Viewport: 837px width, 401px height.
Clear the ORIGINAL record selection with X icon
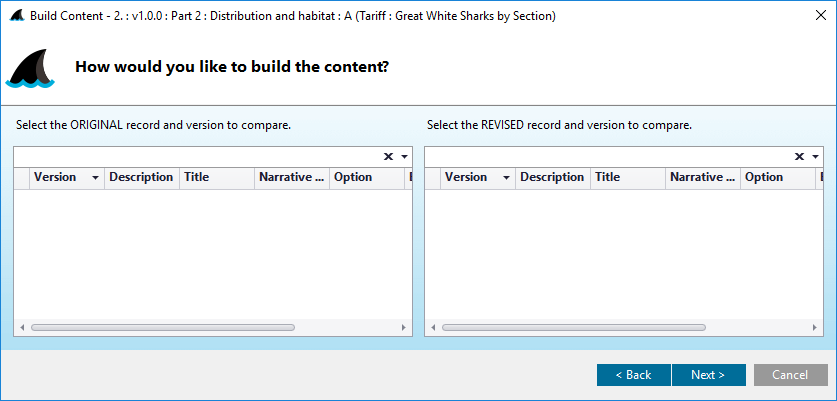388,156
